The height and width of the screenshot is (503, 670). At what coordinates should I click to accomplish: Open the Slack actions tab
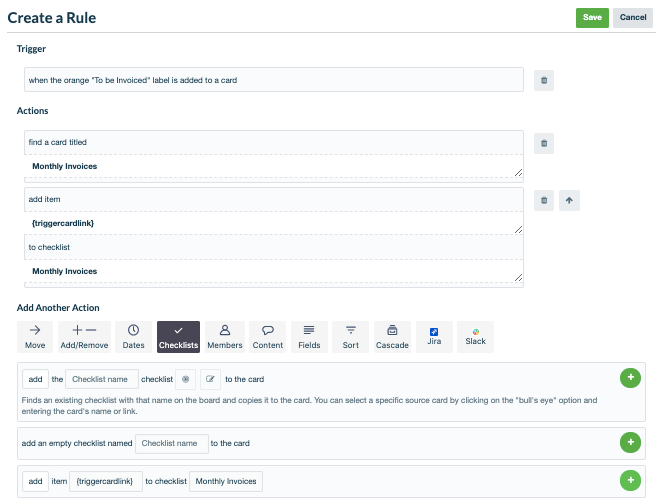475,336
